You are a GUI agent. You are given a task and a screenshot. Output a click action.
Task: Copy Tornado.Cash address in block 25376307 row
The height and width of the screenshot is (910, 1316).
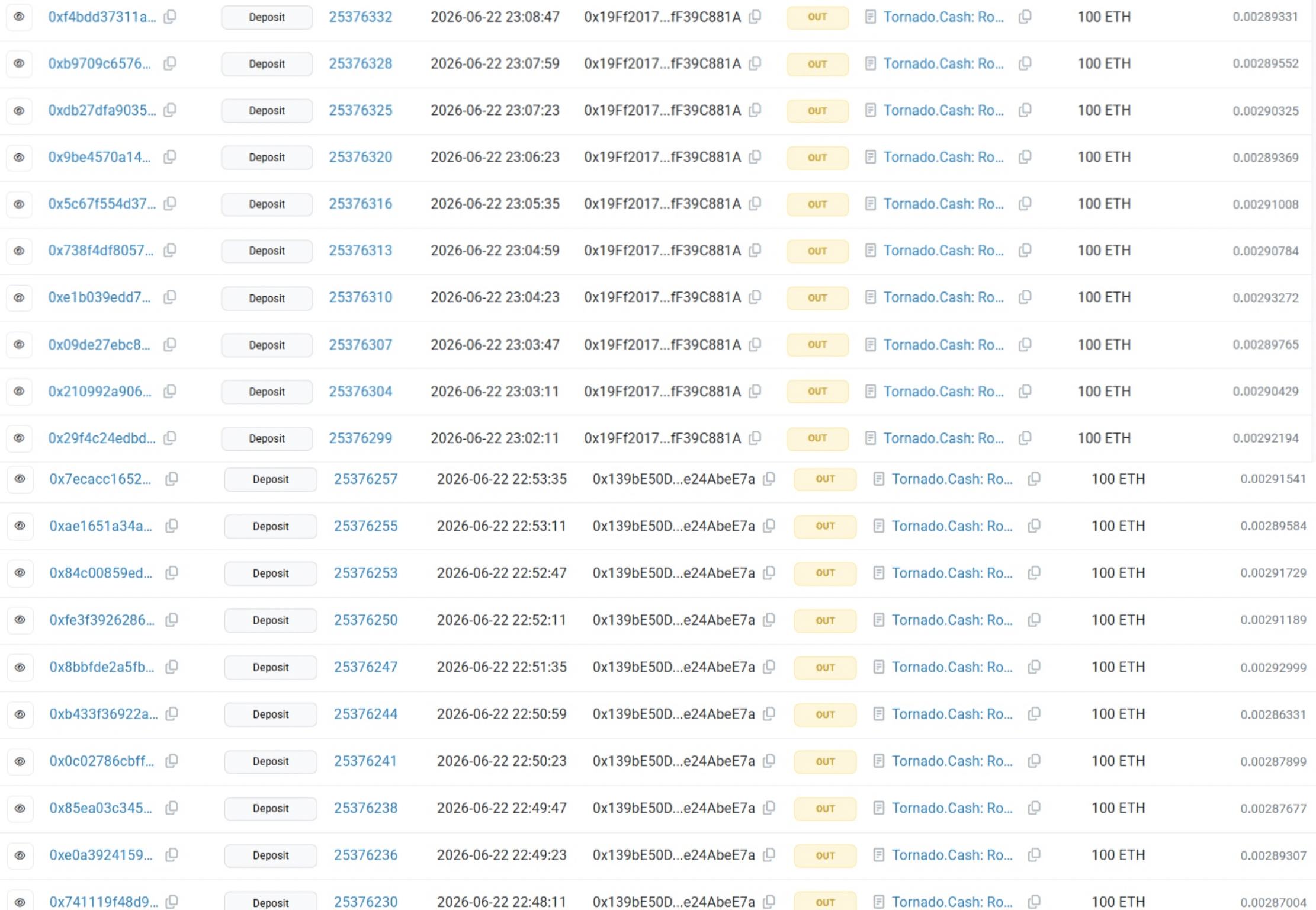click(1025, 345)
